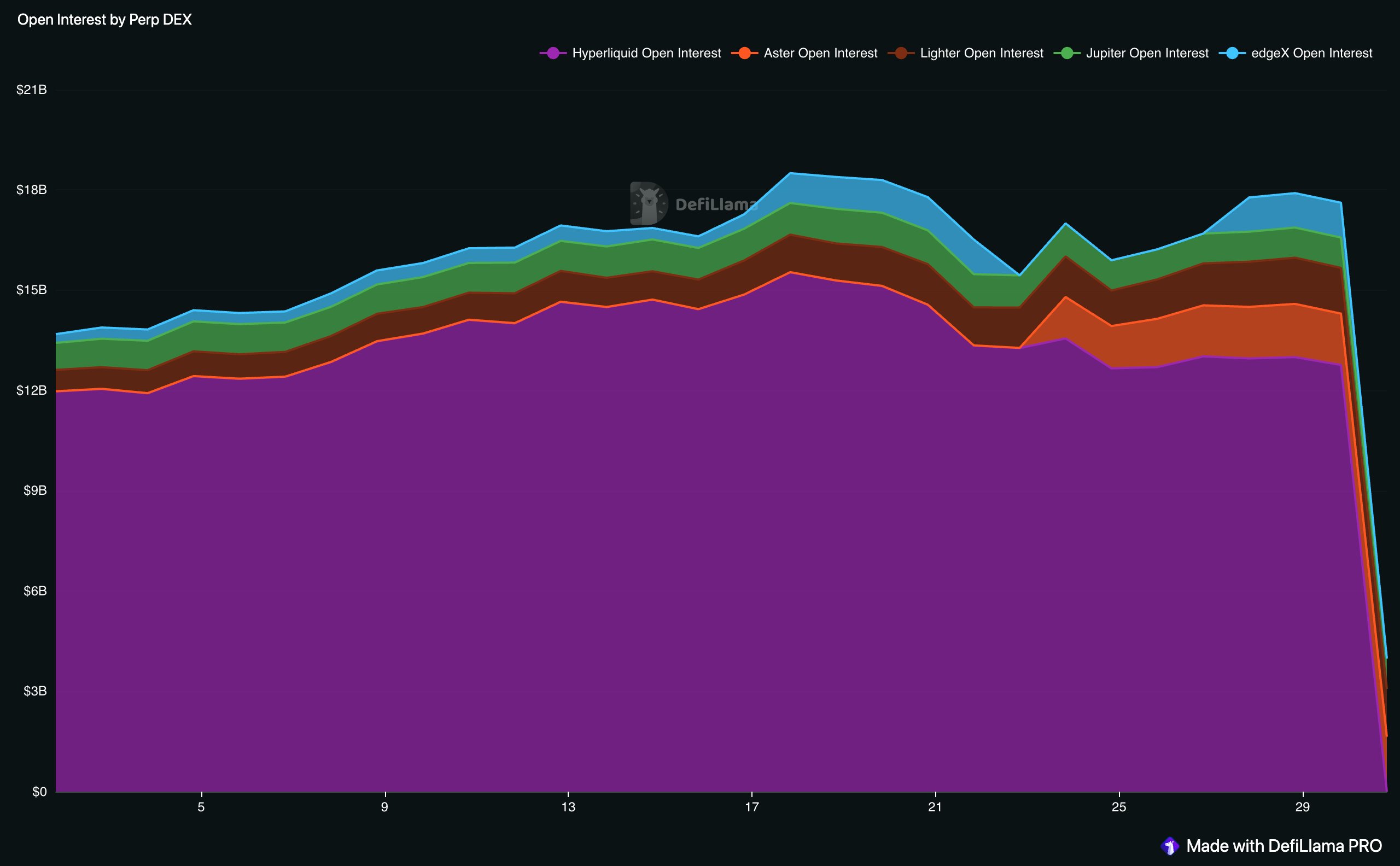
Task: Click the Hyperliquid purple legend marker
Action: [x=553, y=53]
